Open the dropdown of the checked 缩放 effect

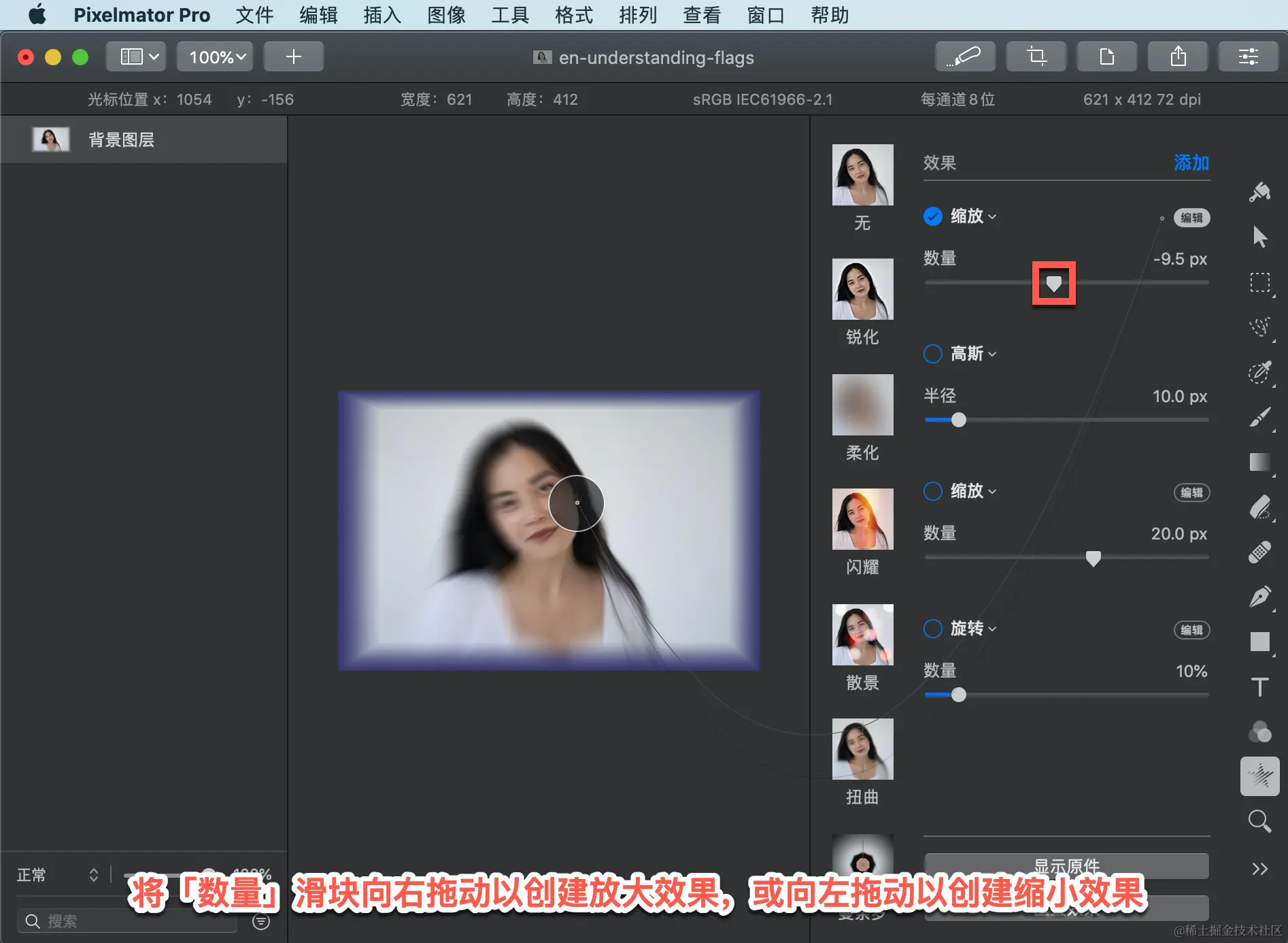pos(973,216)
